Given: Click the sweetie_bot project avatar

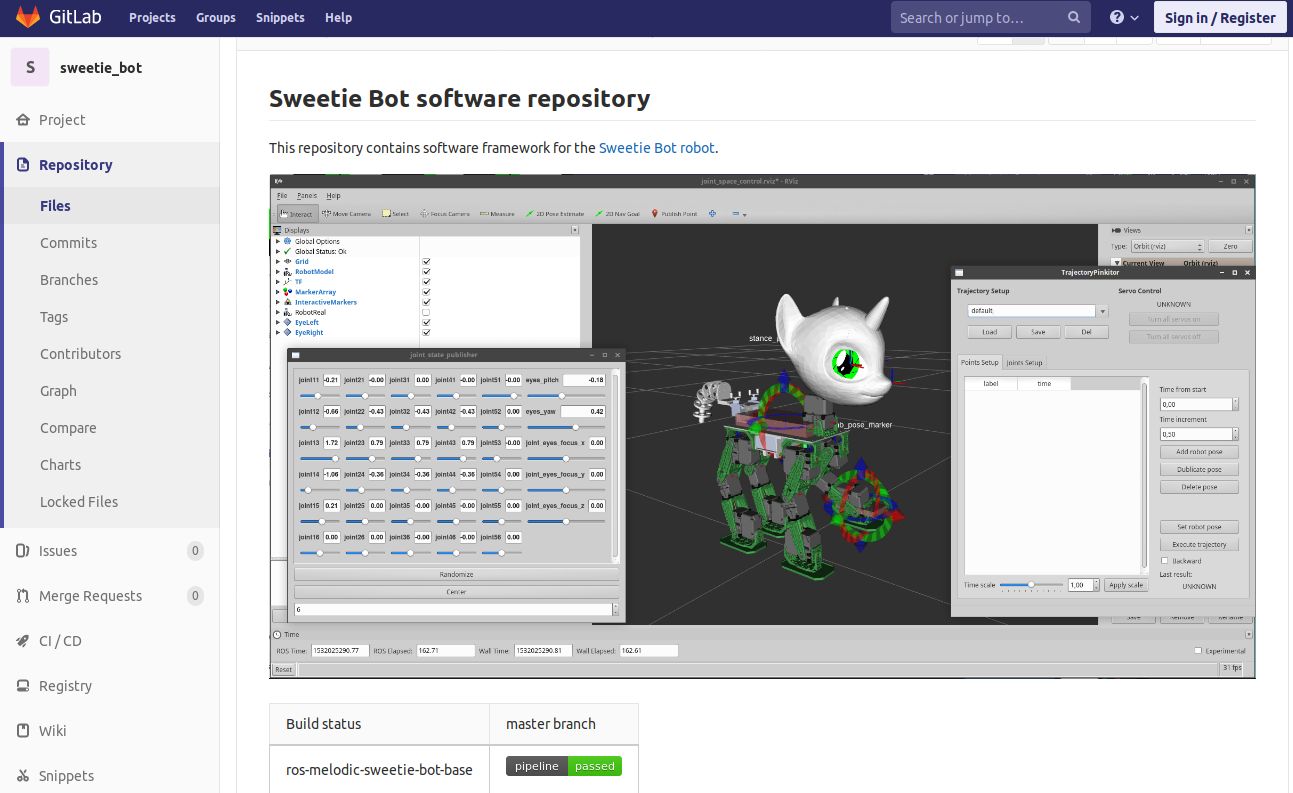Looking at the screenshot, I should click(x=30, y=68).
